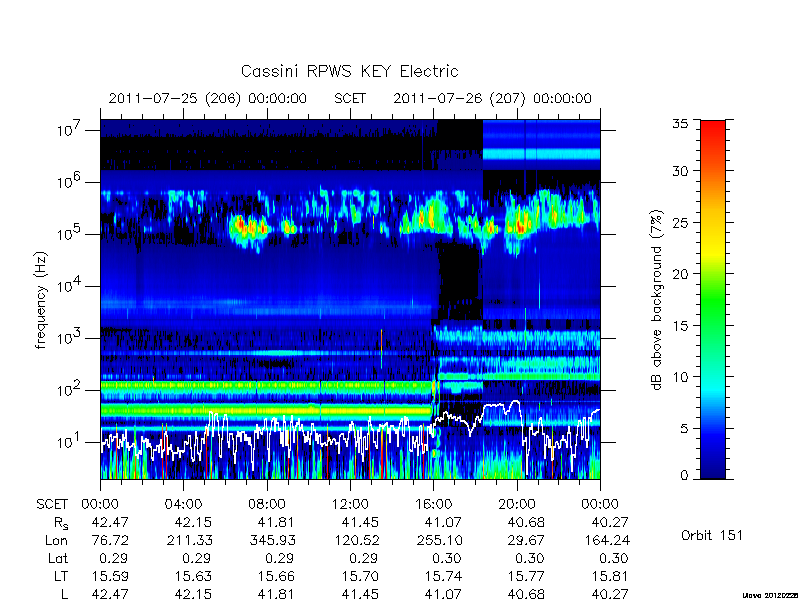Image resolution: width=800 pixels, height=600 pixels.
Task: Click the 10^5 frequency tick label
Action: [x=68, y=233]
